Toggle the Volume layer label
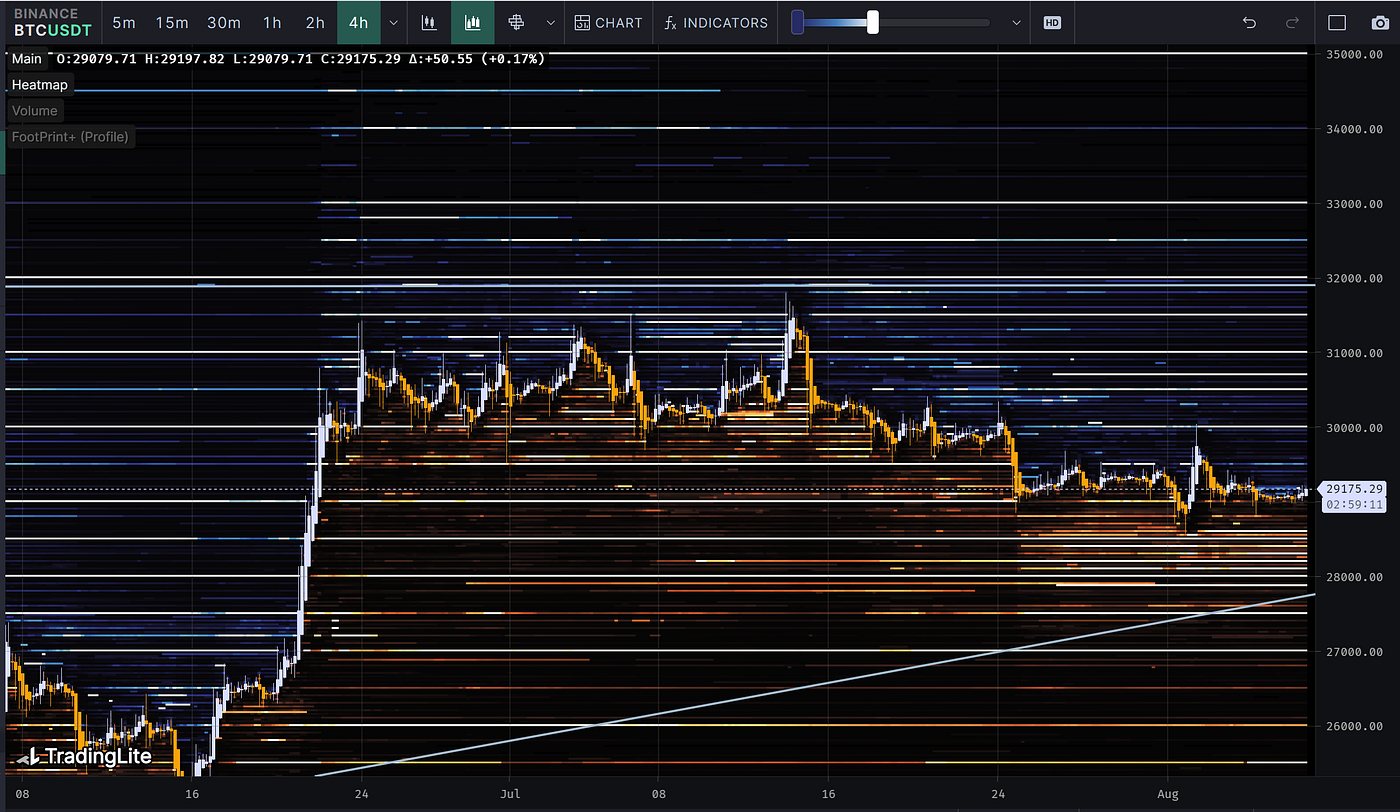This screenshot has width=1400, height=812. point(35,111)
